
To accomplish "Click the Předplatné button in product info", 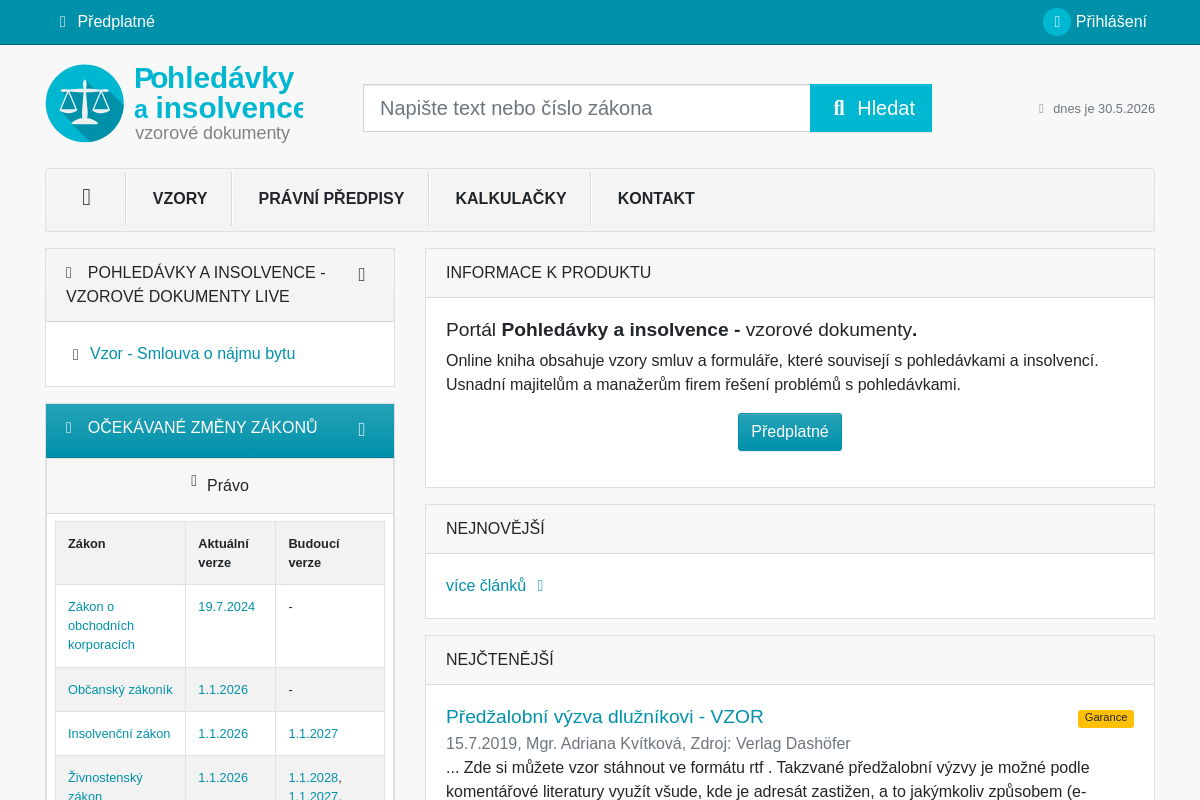I will click(x=790, y=432).
